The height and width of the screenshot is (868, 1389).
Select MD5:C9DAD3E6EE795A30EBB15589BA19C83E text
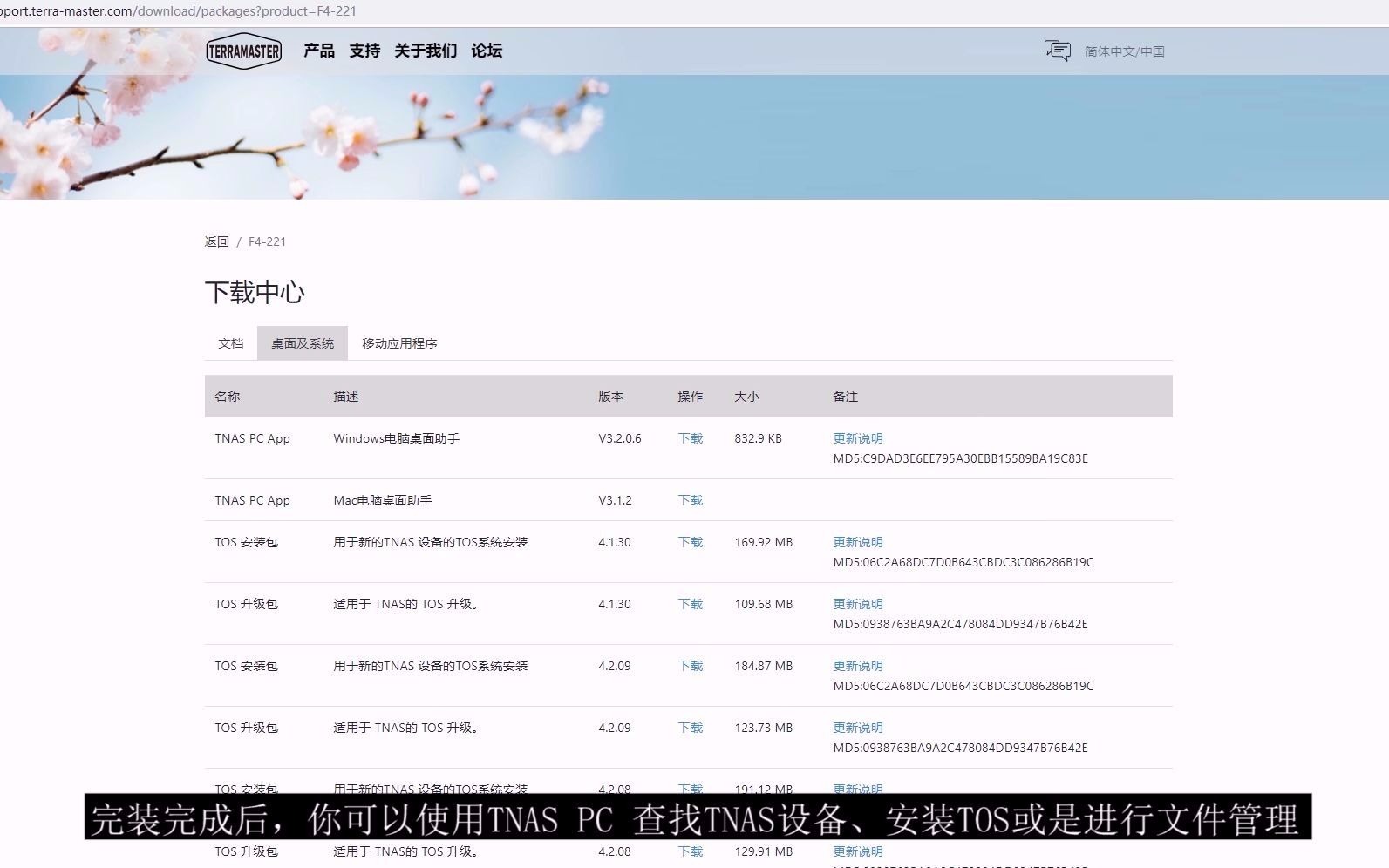[x=960, y=458]
